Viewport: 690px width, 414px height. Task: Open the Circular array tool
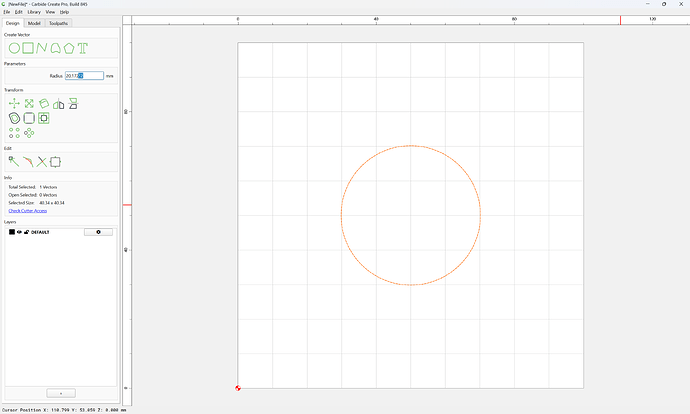click(x=29, y=133)
